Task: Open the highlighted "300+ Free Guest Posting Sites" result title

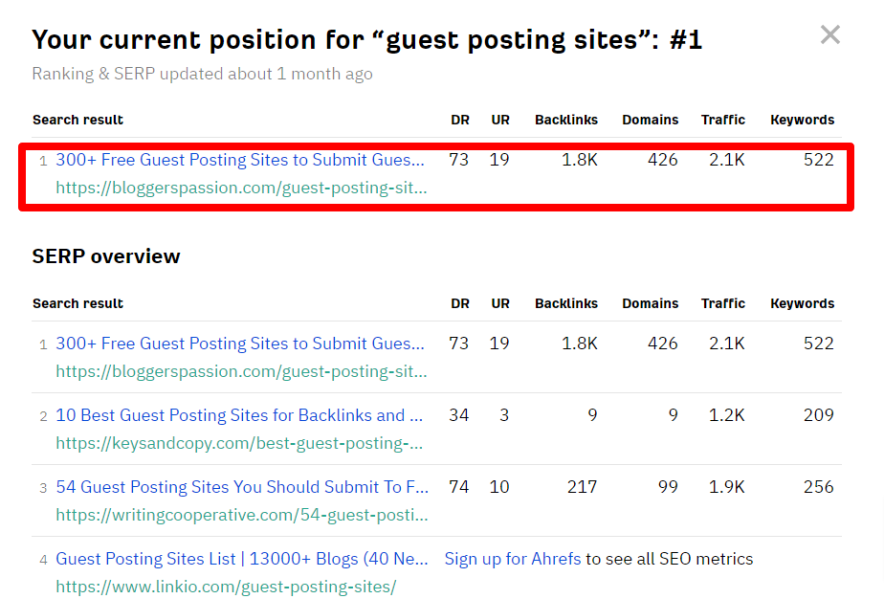Action: pyautogui.click(x=240, y=160)
